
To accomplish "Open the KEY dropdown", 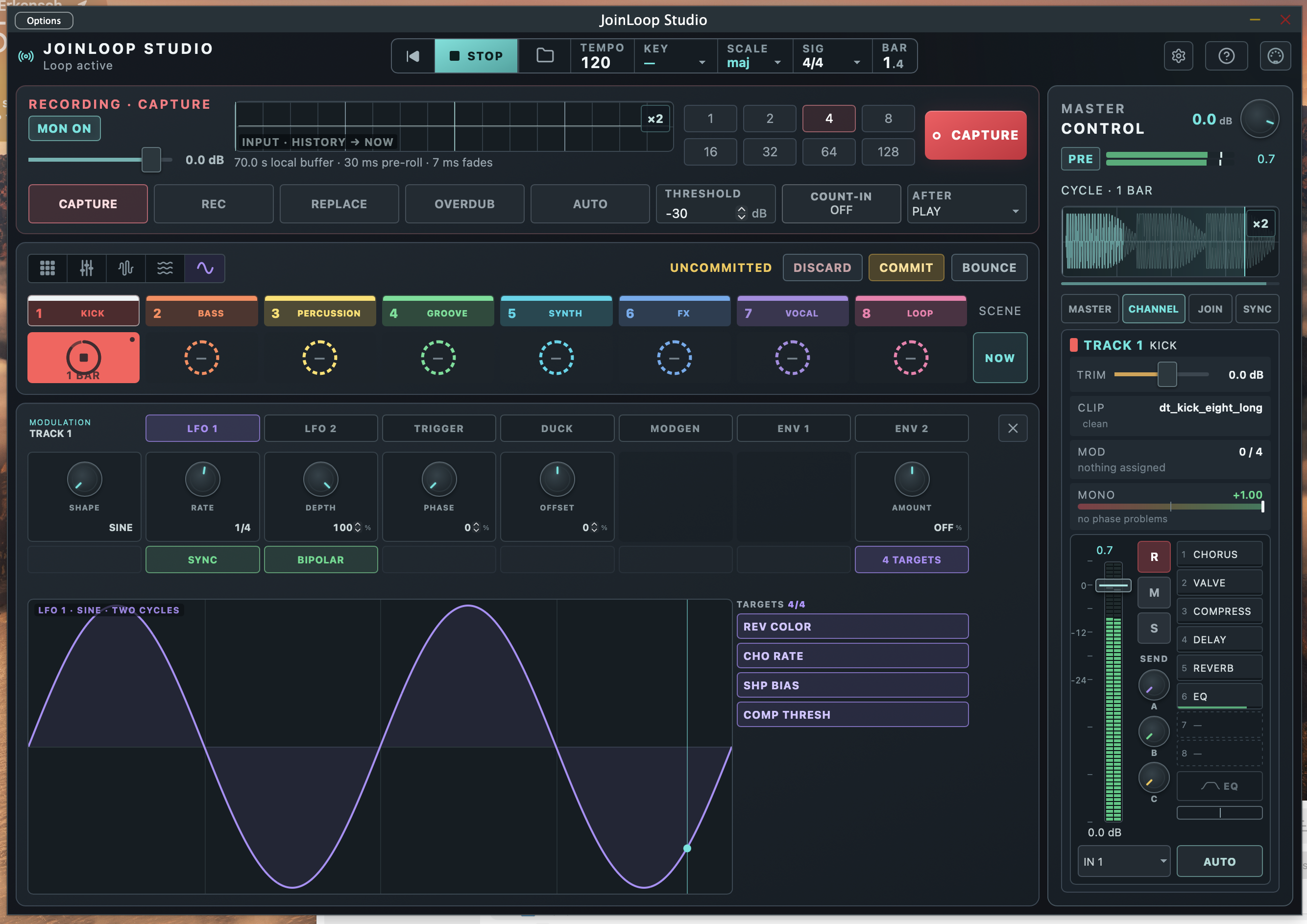I will click(x=675, y=56).
